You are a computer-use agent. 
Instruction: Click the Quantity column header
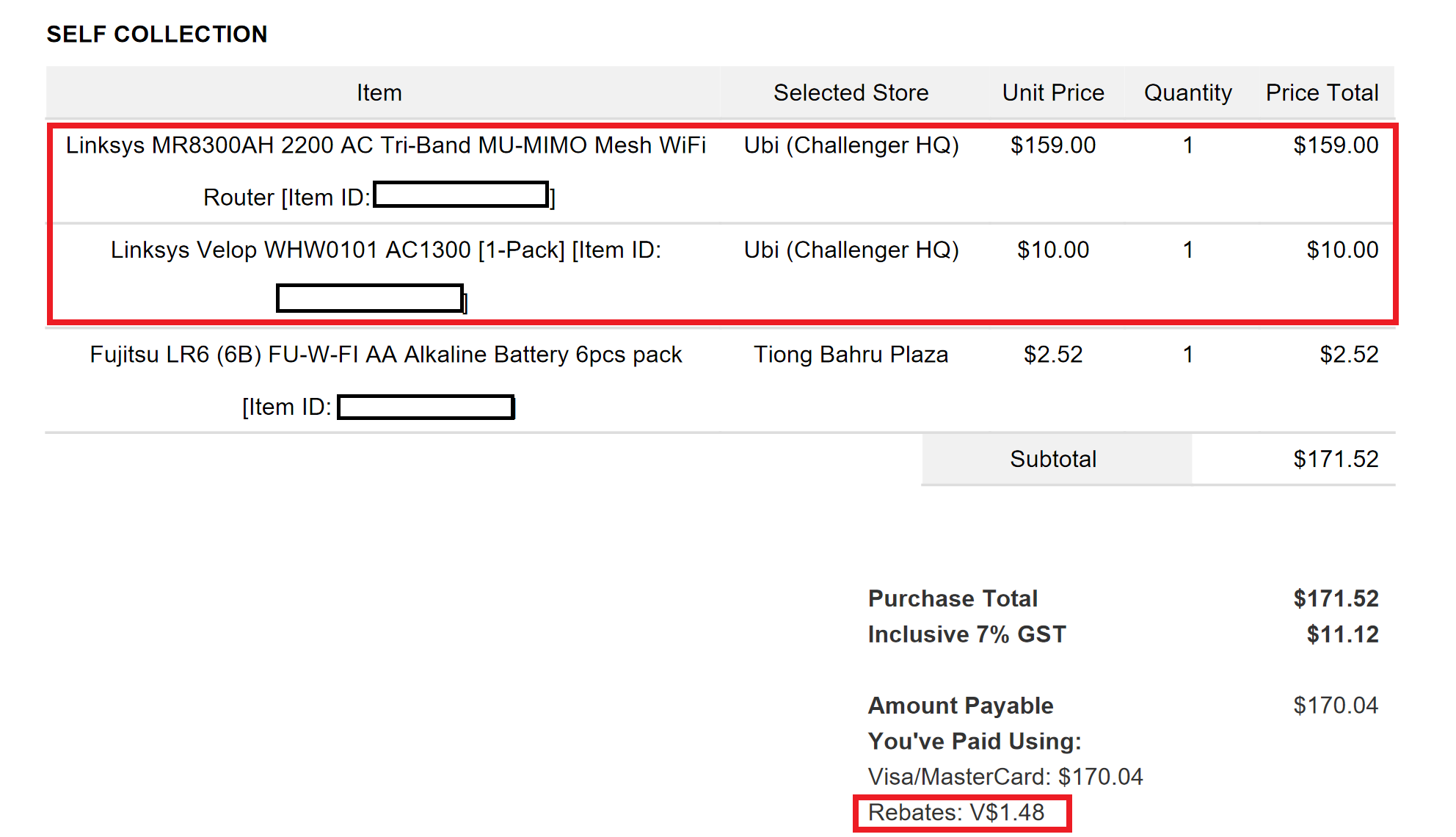tap(1187, 93)
